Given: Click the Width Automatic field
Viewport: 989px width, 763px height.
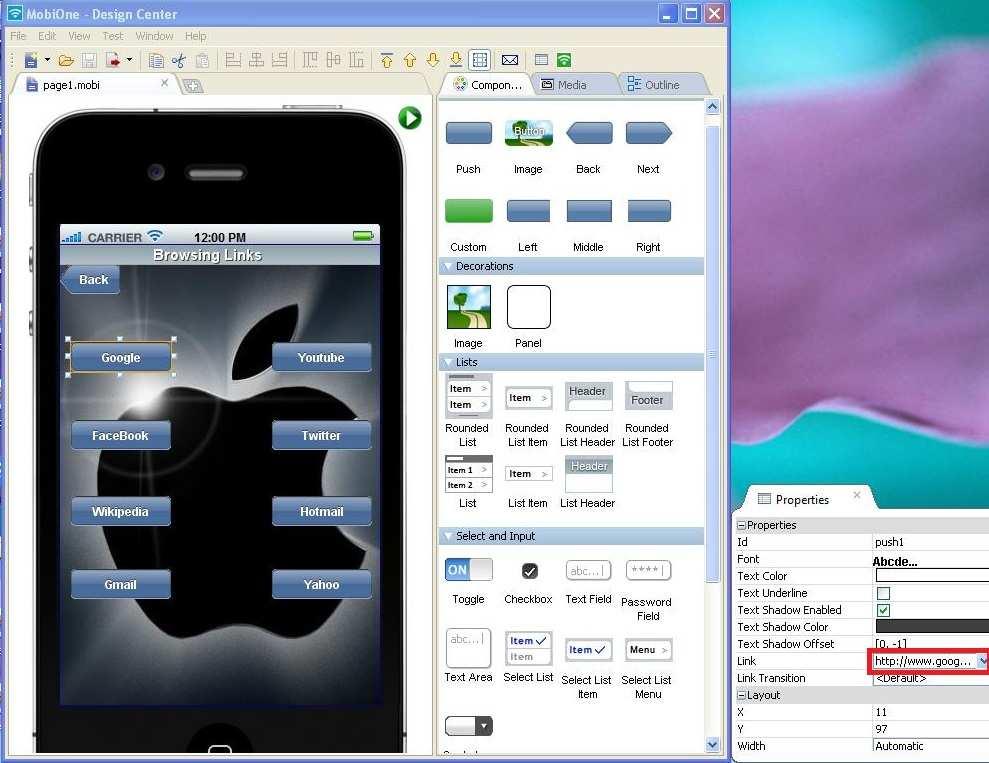Looking at the screenshot, I should [x=930, y=746].
